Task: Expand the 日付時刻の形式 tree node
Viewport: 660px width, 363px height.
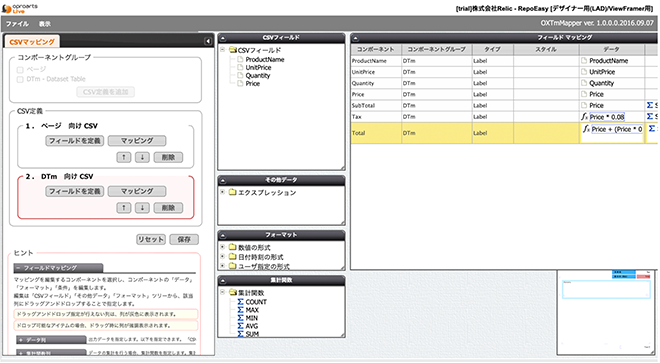Action: click(x=223, y=256)
